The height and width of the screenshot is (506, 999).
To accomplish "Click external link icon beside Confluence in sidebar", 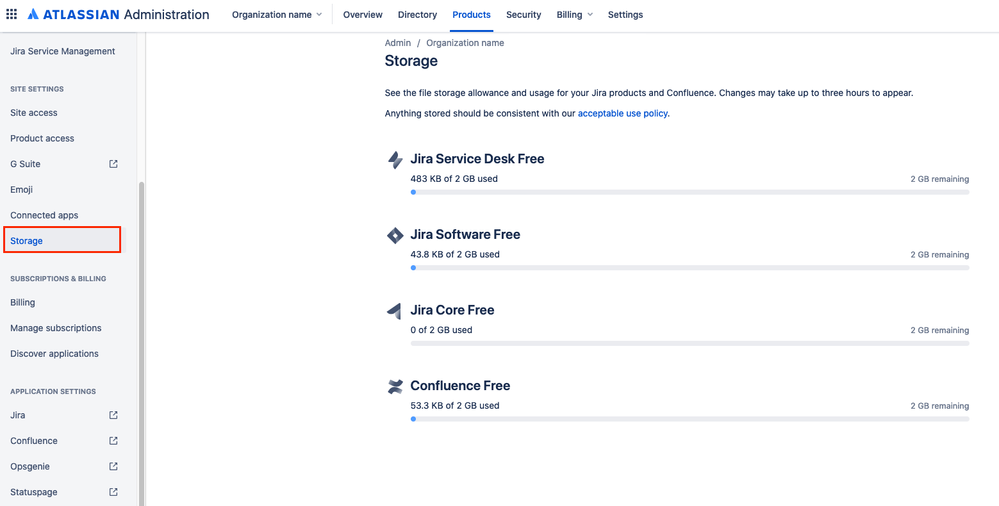I will tap(113, 440).
